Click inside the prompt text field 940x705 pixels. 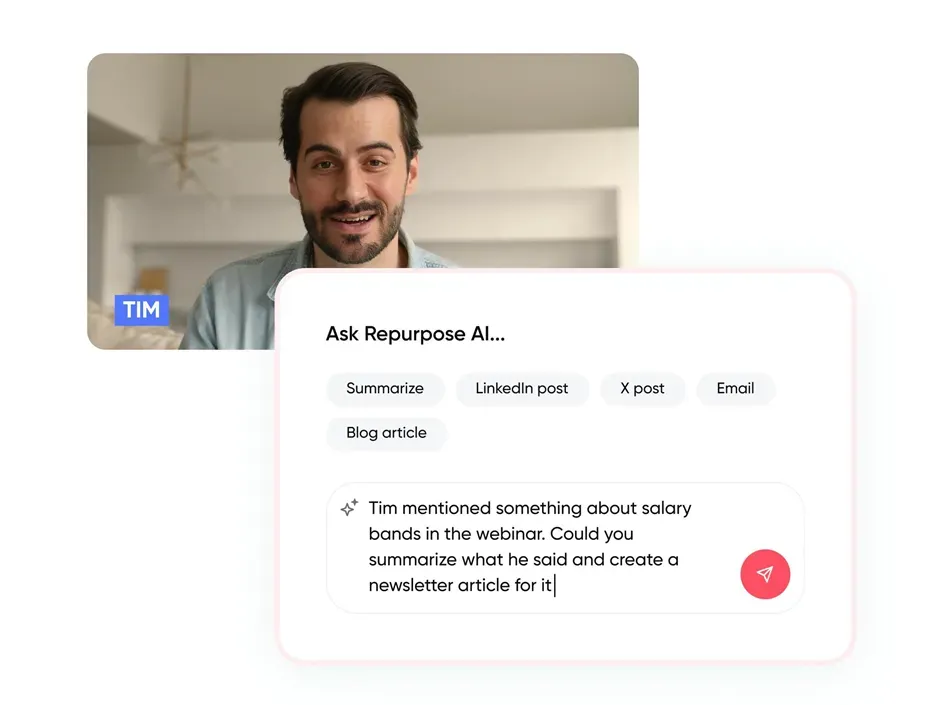tap(520, 547)
